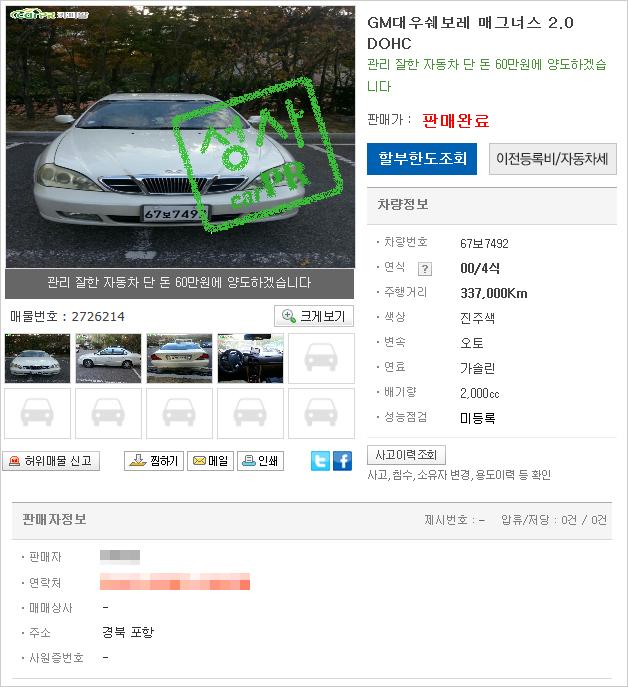The image size is (628, 687).
Task: Click the 크게보기 magnifier button
Action: [314, 316]
